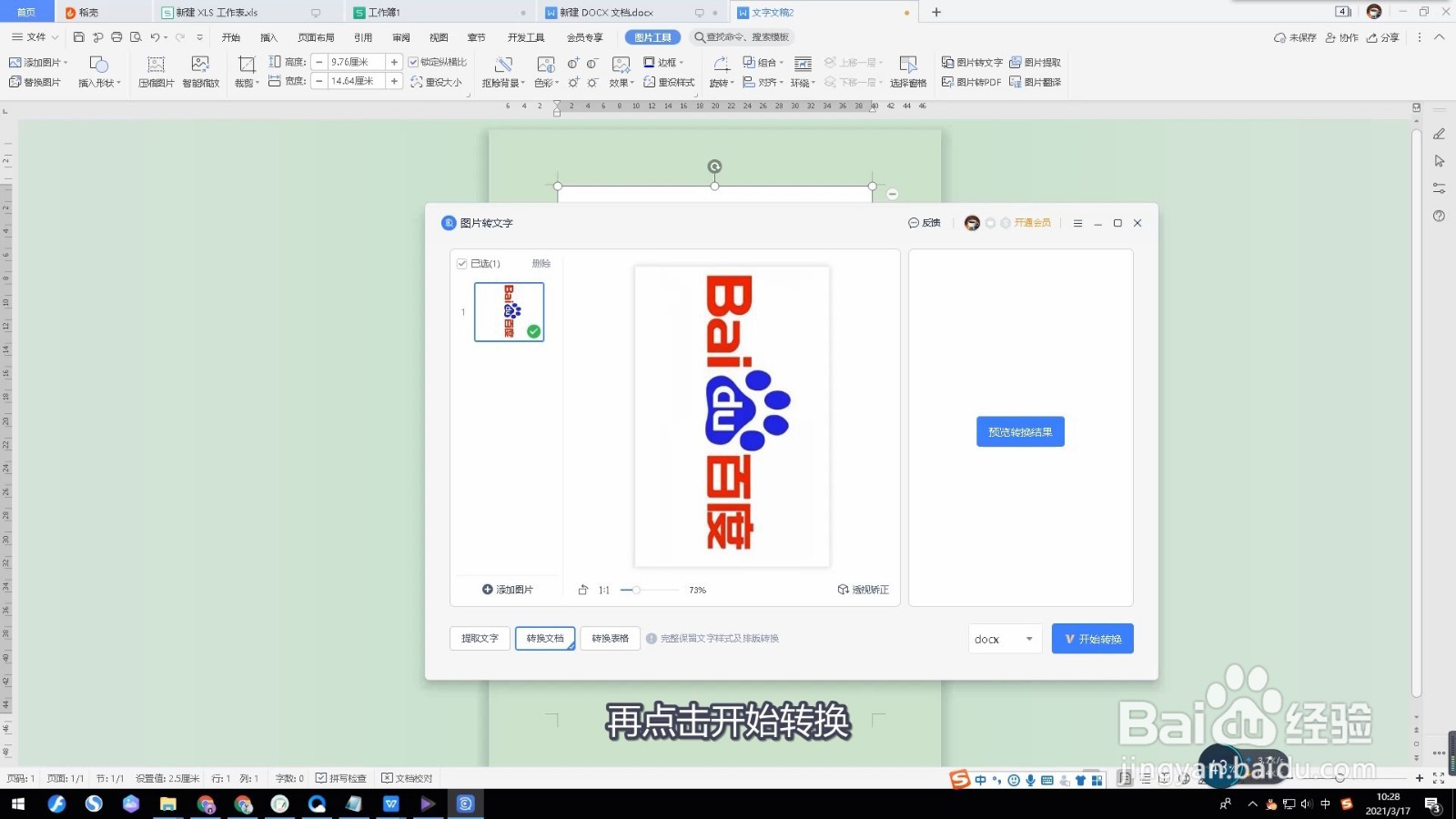Screen dimensions: 1456x819
Task: Open the docx output format dropdown
Action: [x=1005, y=639]
